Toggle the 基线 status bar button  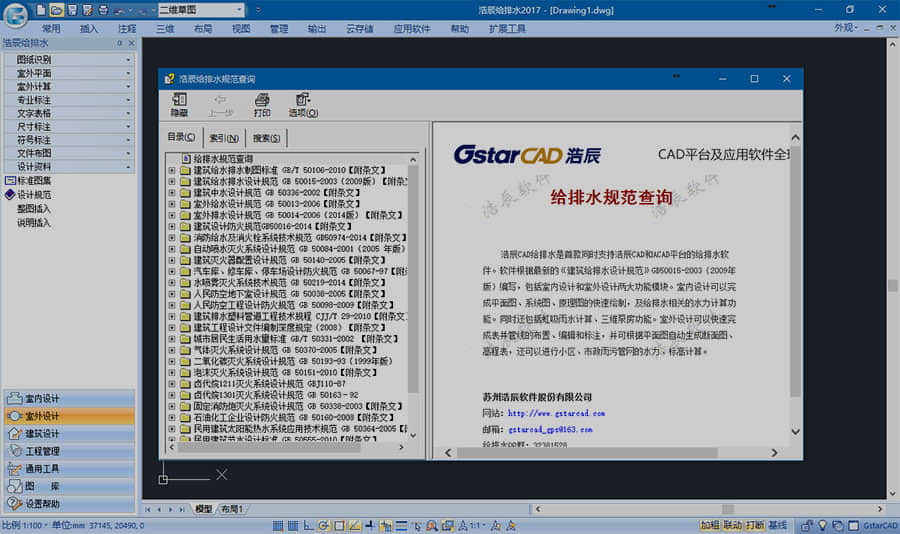click(777, 525)
